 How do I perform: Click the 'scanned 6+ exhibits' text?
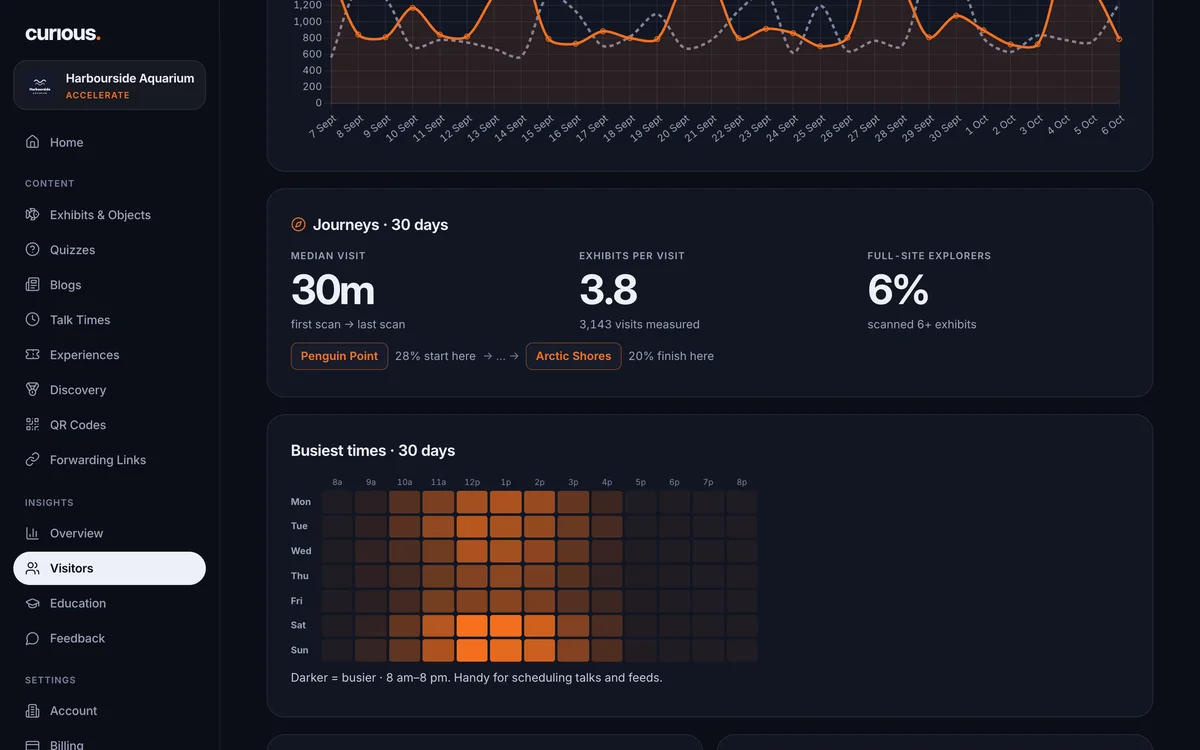(x=922, y=324)
